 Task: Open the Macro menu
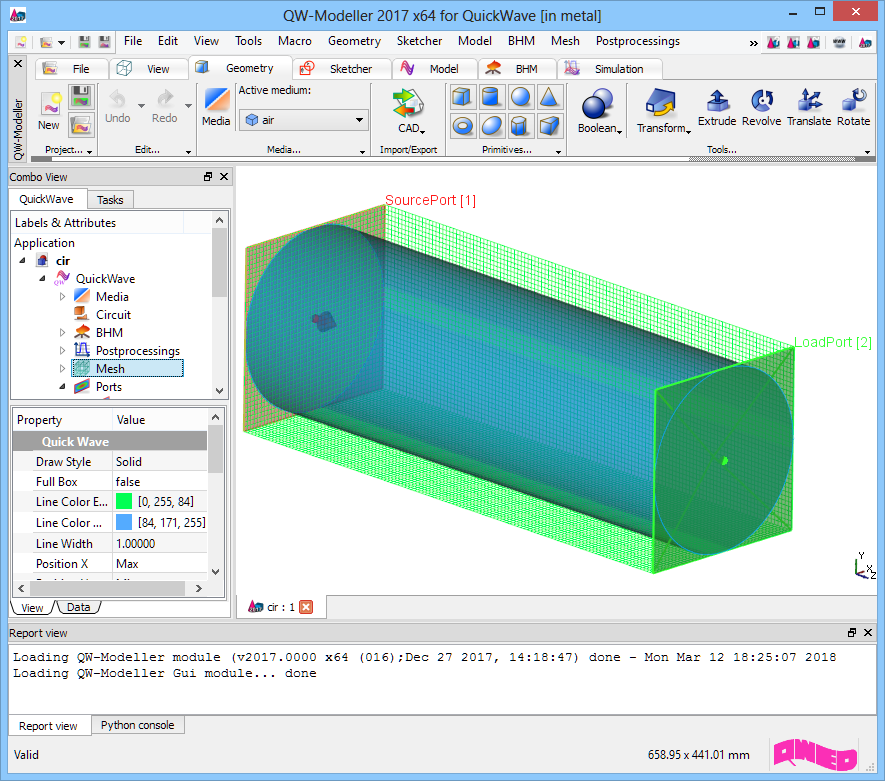294,41
